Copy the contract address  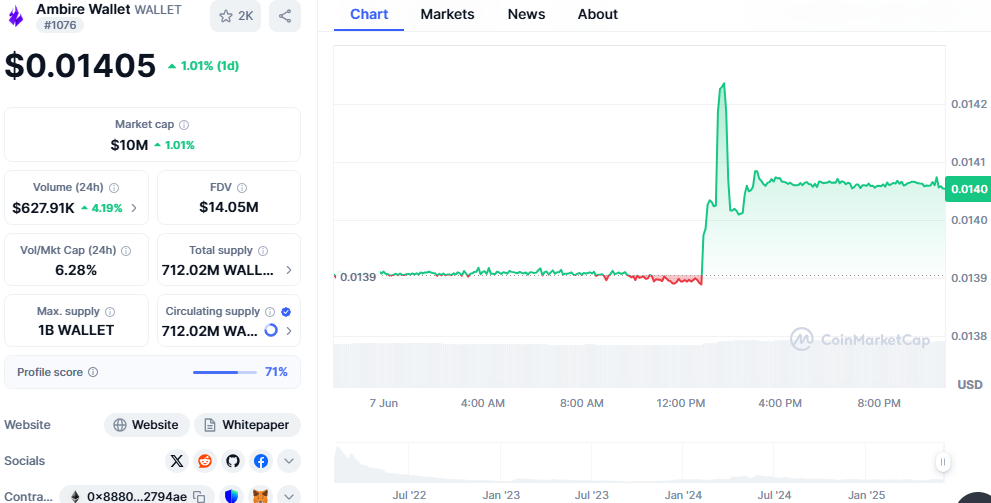point(198,496)
